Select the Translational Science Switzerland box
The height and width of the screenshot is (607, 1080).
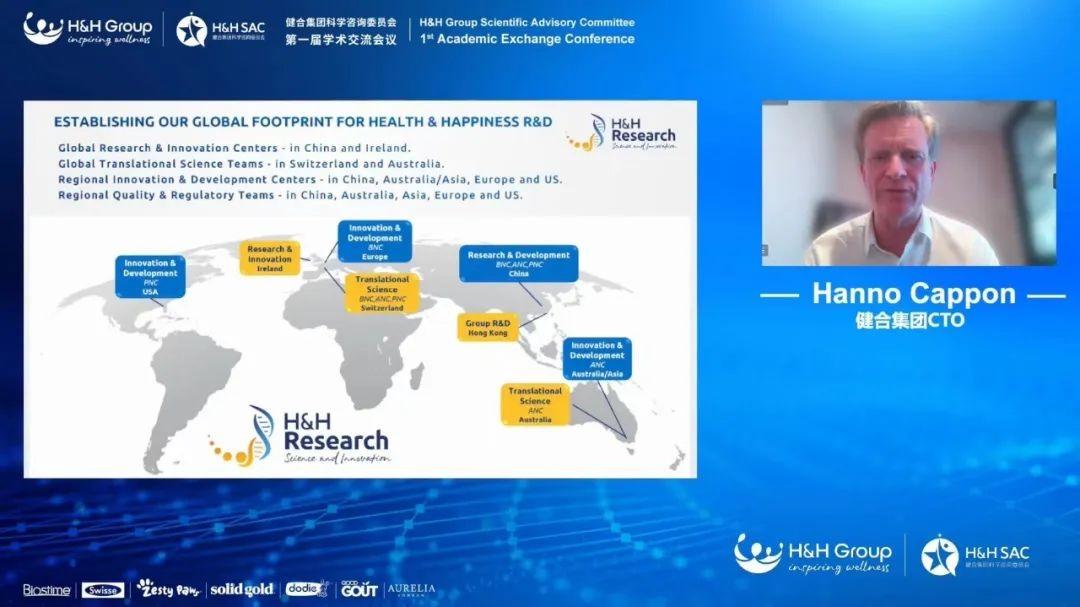click(x=382, y=294)
